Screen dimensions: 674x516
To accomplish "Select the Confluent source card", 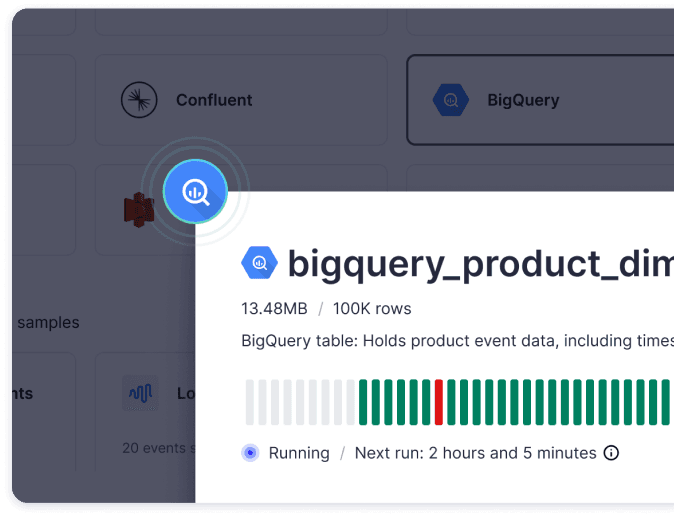I will 241,100.
